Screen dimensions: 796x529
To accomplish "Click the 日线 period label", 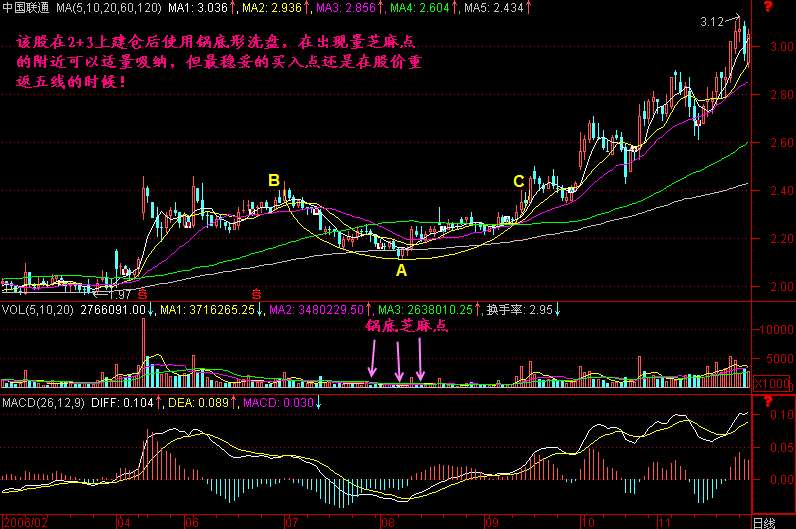I will [x=763, y=522].
